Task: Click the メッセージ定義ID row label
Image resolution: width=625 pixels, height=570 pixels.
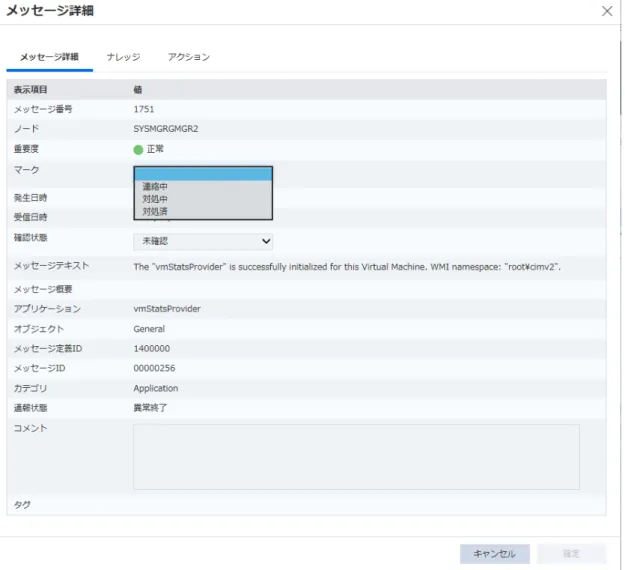Action: click(x=48, y=348)
